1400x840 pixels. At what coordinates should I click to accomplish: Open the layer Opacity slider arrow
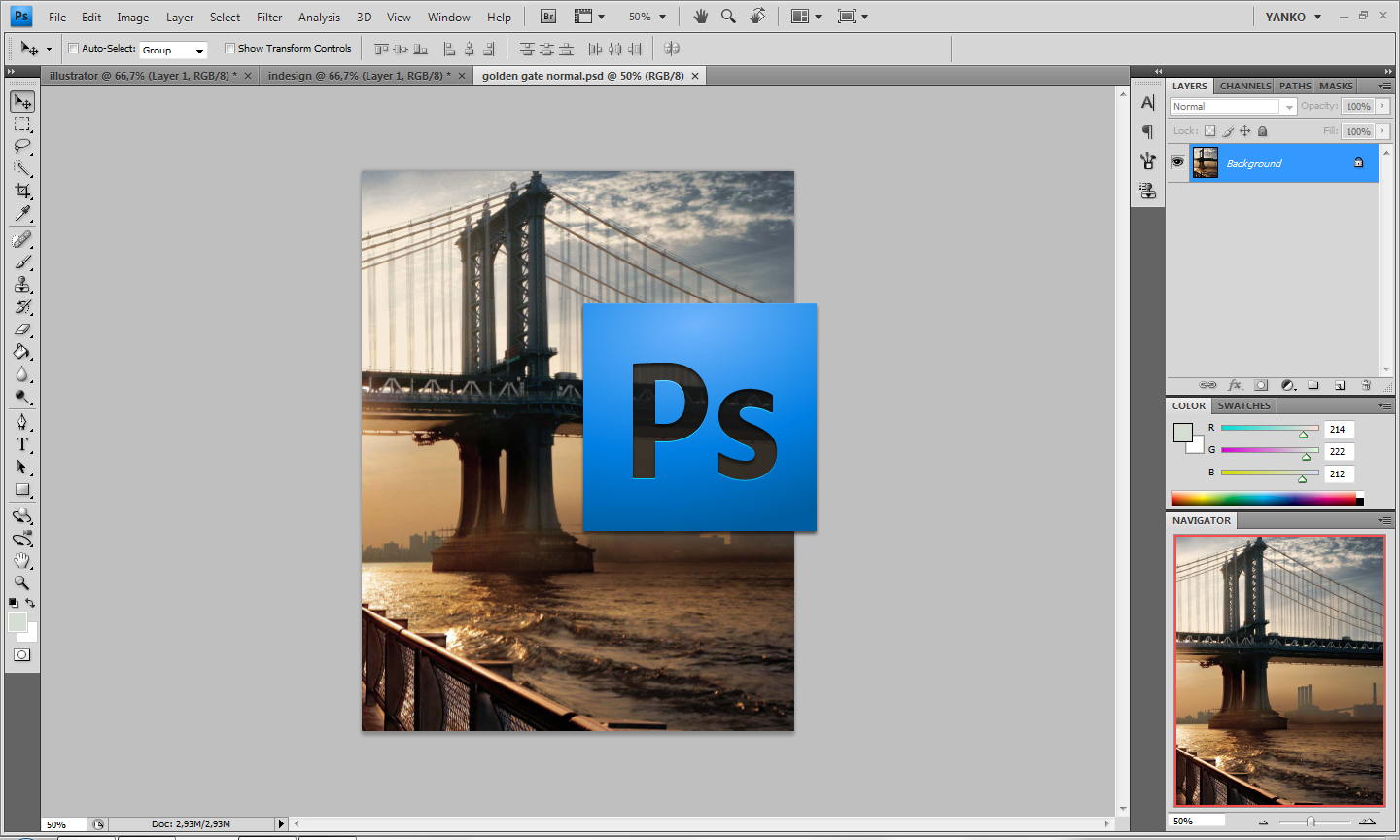click(x=1382, y=106)
